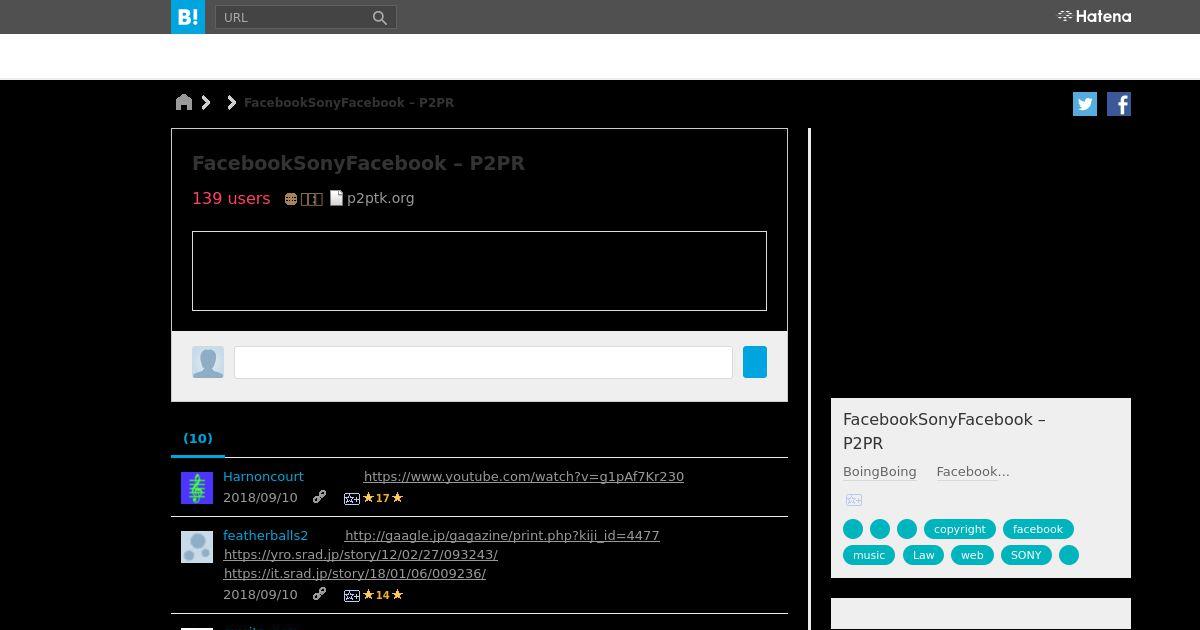Add a star to Harnoncourt's comment
Viewport: 1200px width, 630px height.
tap(352, 498)
